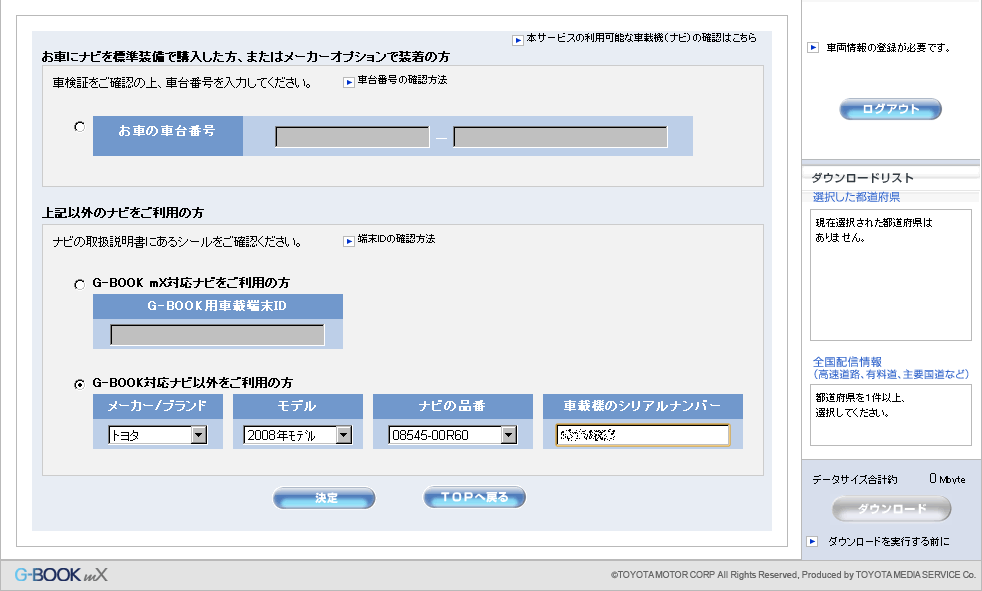This screenshot has height=591, width=982.
Task: Click the 決定 button
Action: coord(324,498)
